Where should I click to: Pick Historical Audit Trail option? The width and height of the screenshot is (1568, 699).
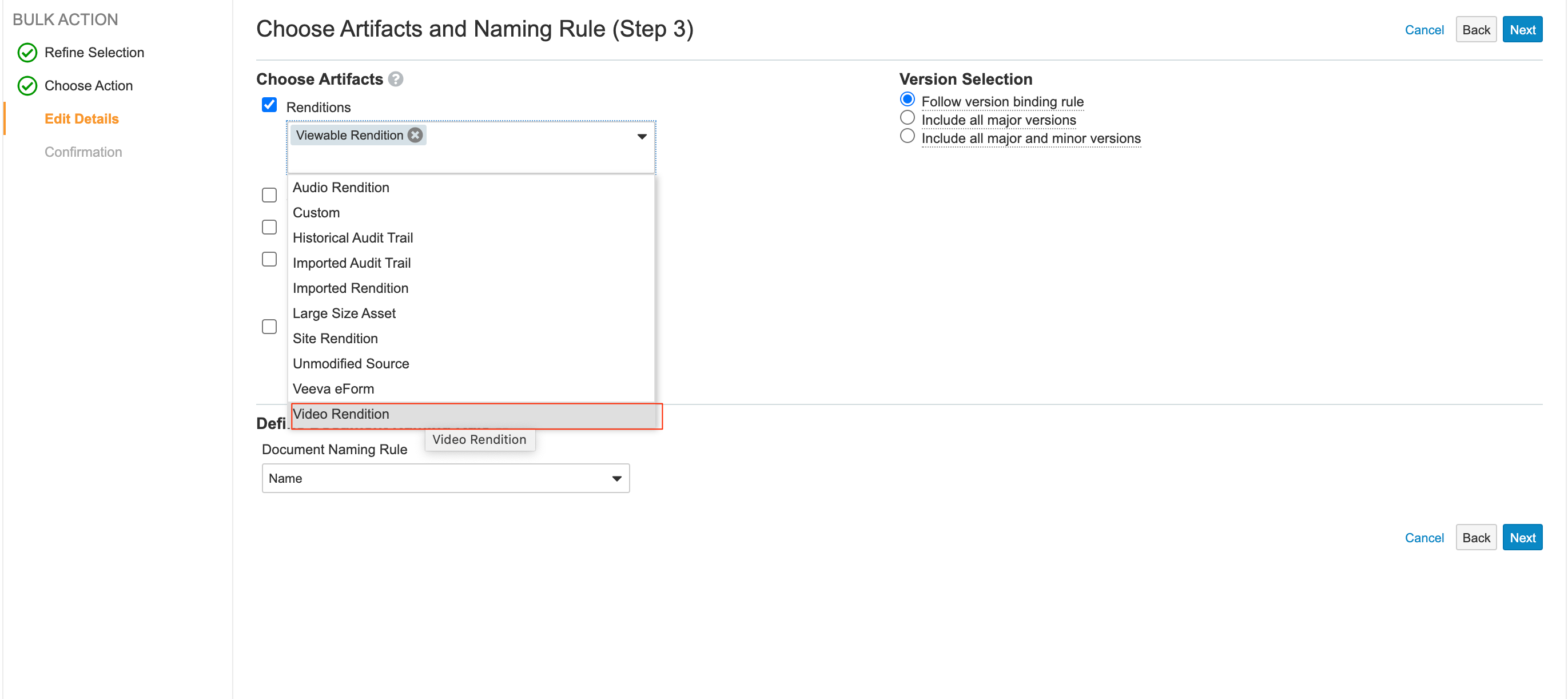point(352,238)
